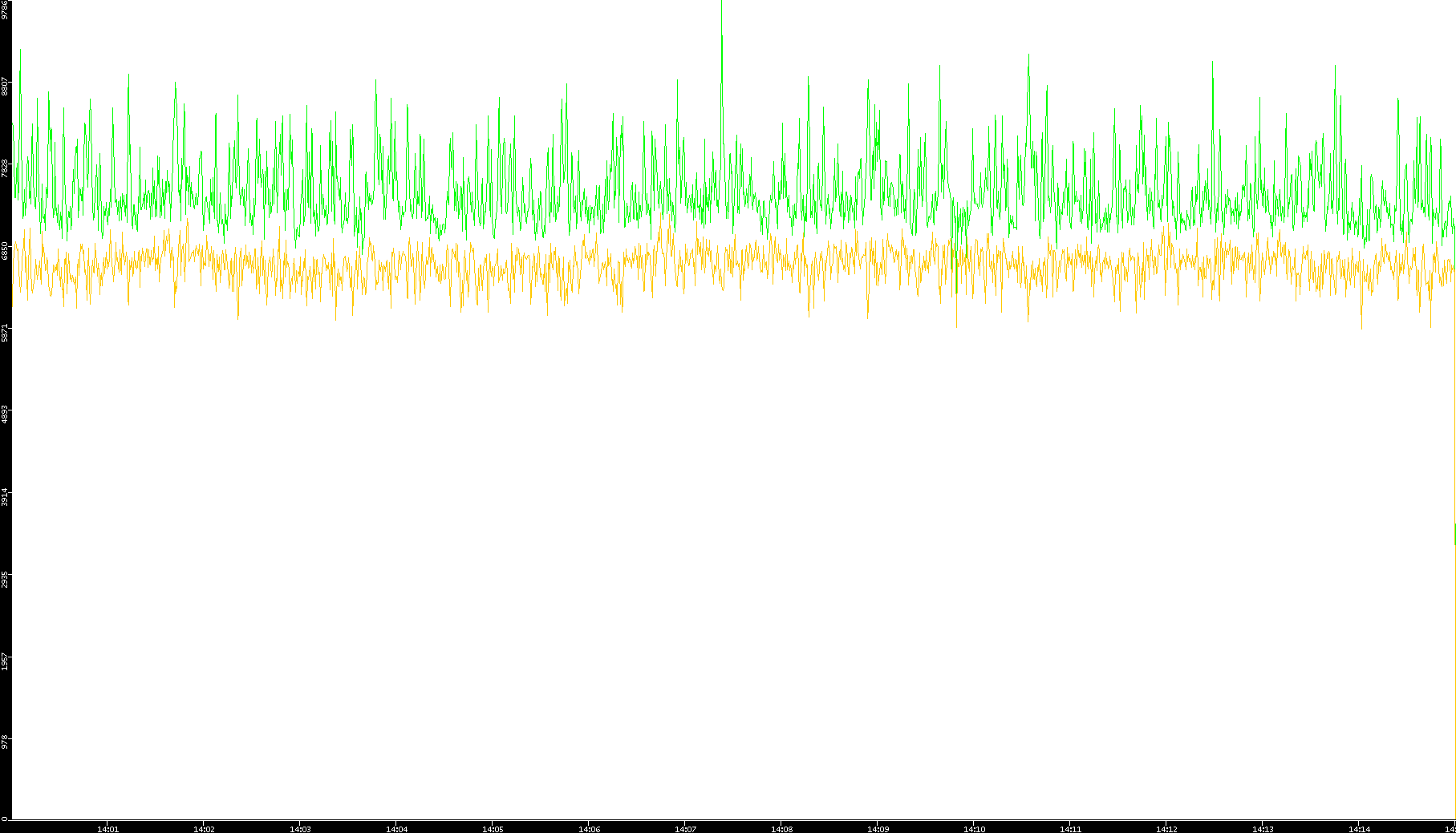The width and height of the screenshot is (1456, 833).
Task: Click the 14:07 time marker
Action: (x=685, y=829)
